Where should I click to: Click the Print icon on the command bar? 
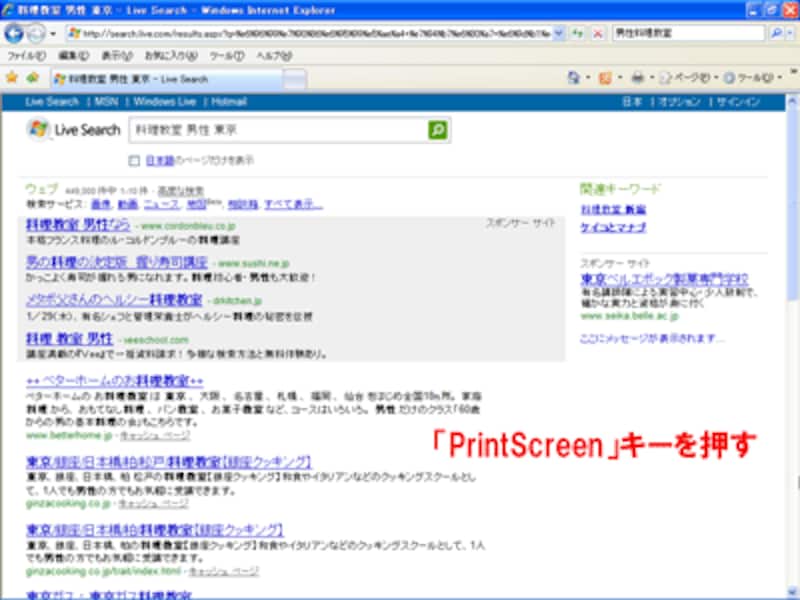tap(638, 78)
